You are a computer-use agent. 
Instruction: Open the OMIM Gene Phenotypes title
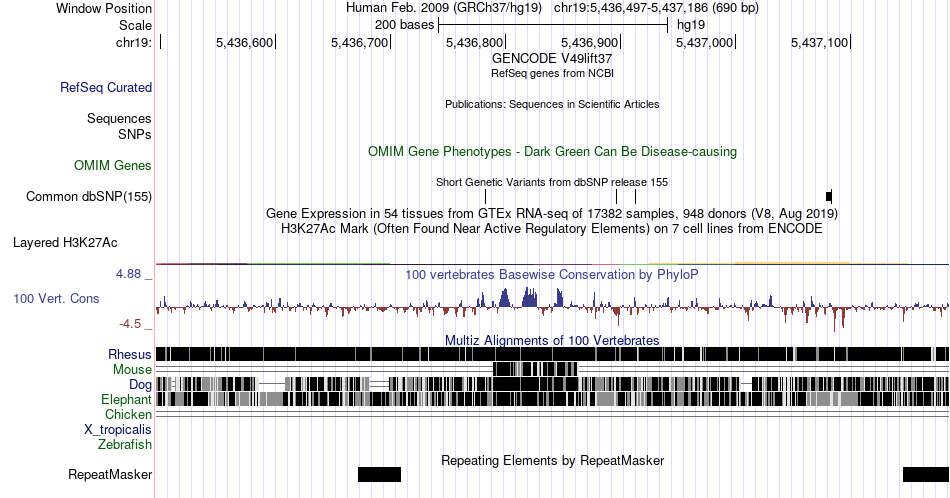pos(552,151)
